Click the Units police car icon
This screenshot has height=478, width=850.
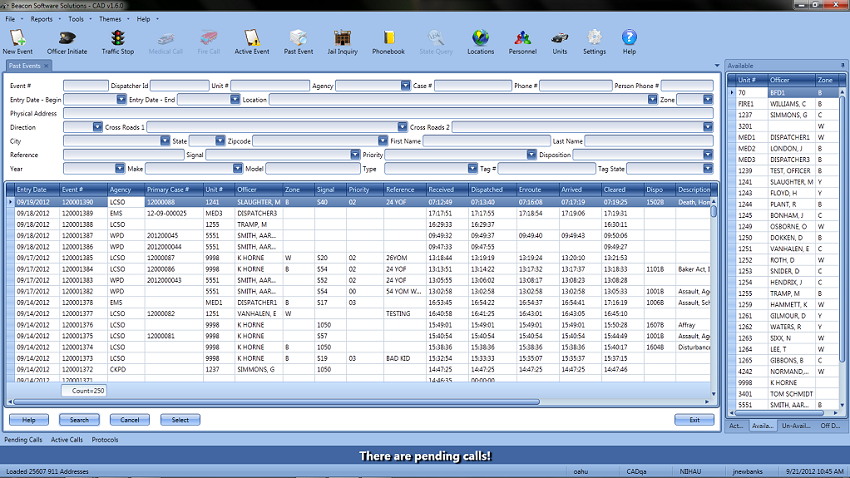[559, 40]
